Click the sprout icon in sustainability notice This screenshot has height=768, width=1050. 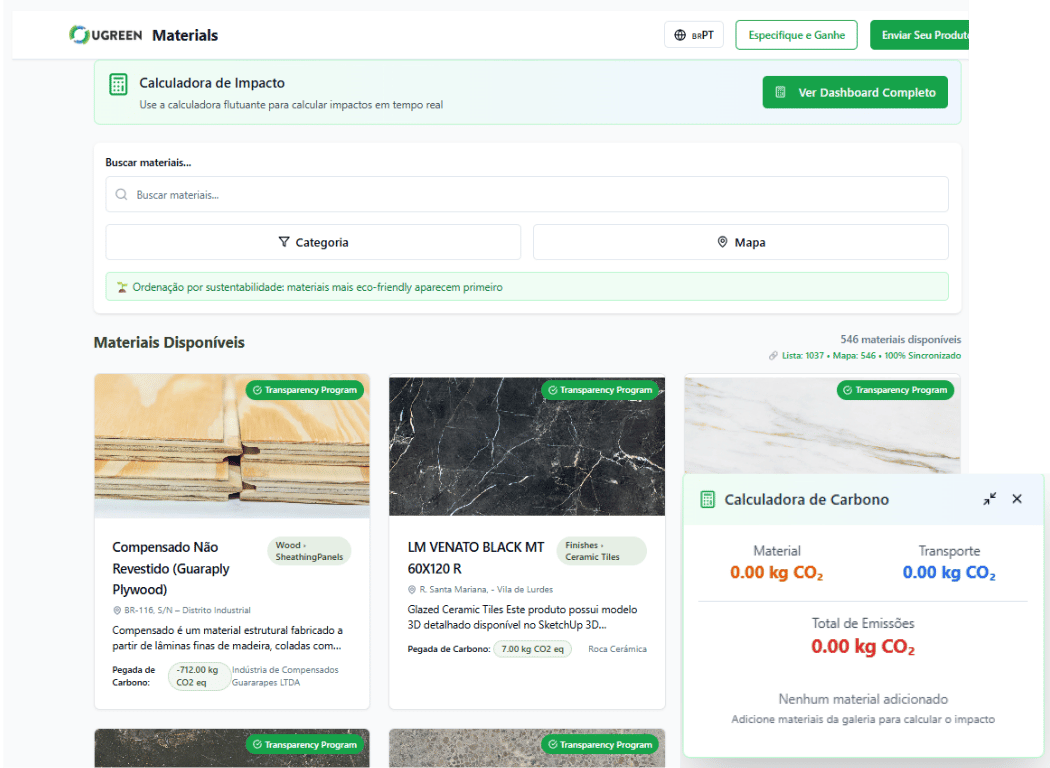click(x=122, y=287)
